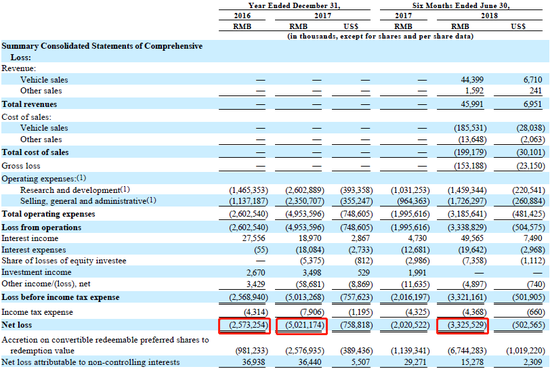Select the Income tax expense row label
The image size is (550, 369).
click(x=37, y=312)
